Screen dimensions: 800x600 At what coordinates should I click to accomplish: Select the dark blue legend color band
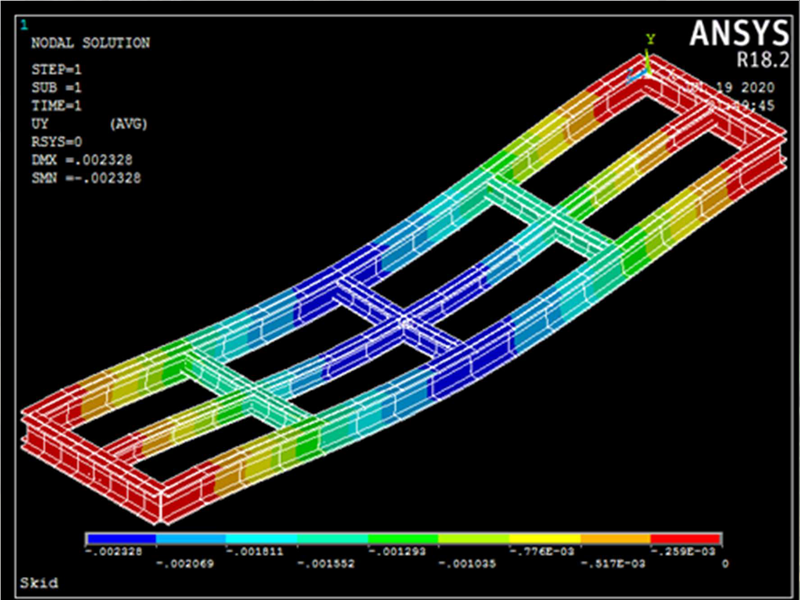(121, 539)
